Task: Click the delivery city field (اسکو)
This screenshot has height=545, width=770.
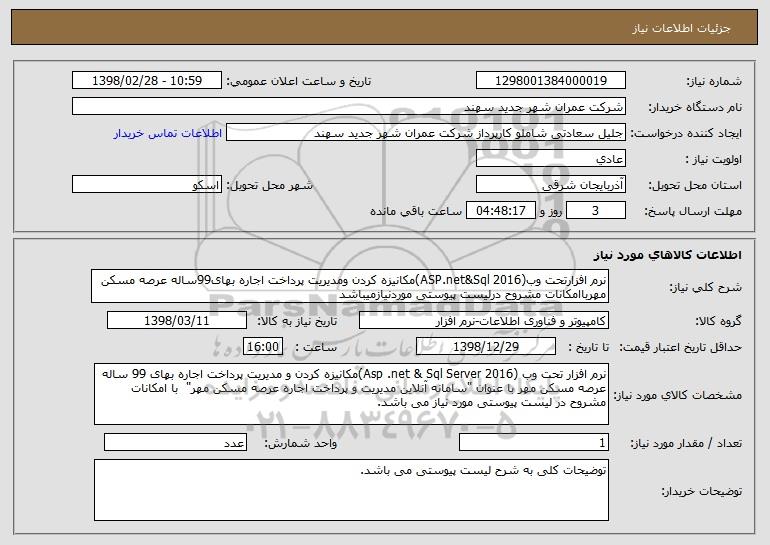Action: 147,185
